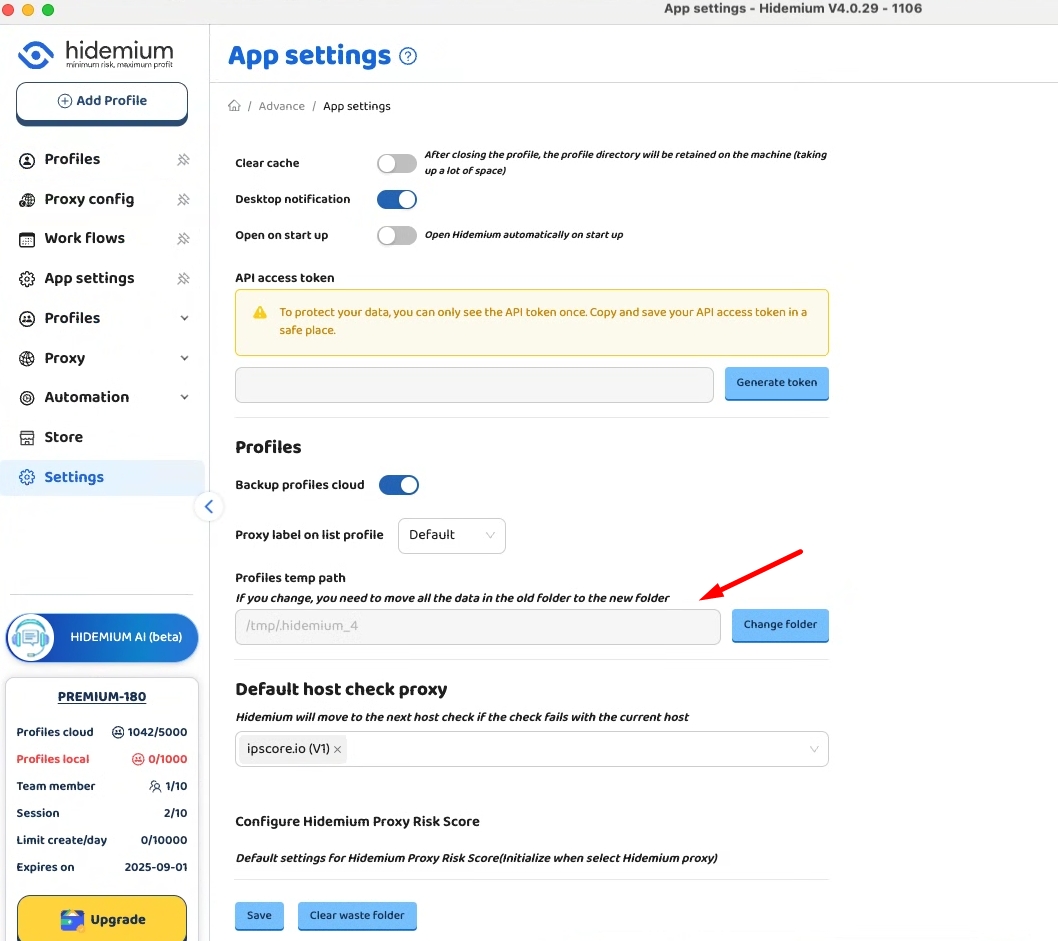The image size is (1058, 941).
Task: Click the API access token field
Action: click(473, 384)
